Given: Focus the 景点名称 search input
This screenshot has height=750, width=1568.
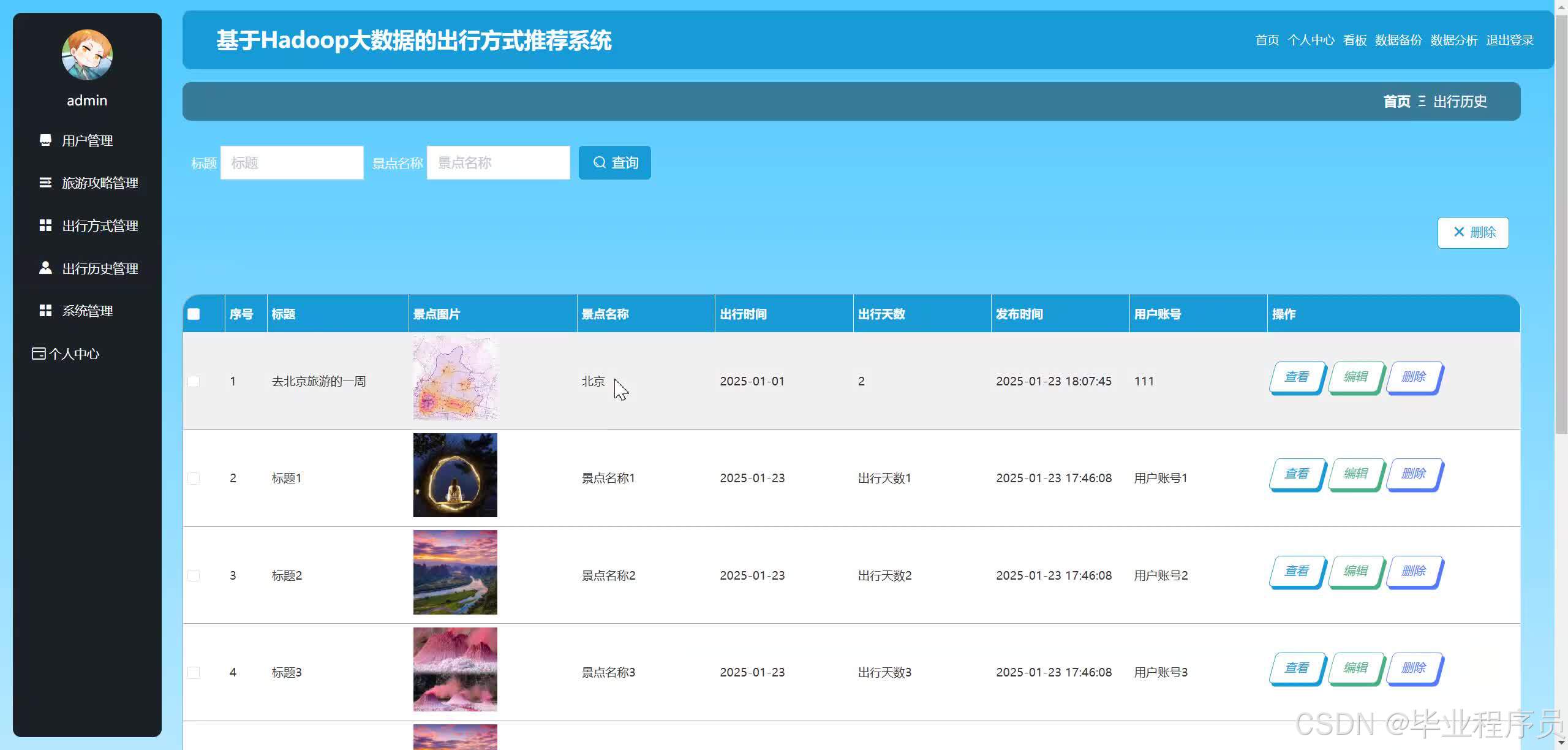Looking at the screenshot, I should pos(499,162).
